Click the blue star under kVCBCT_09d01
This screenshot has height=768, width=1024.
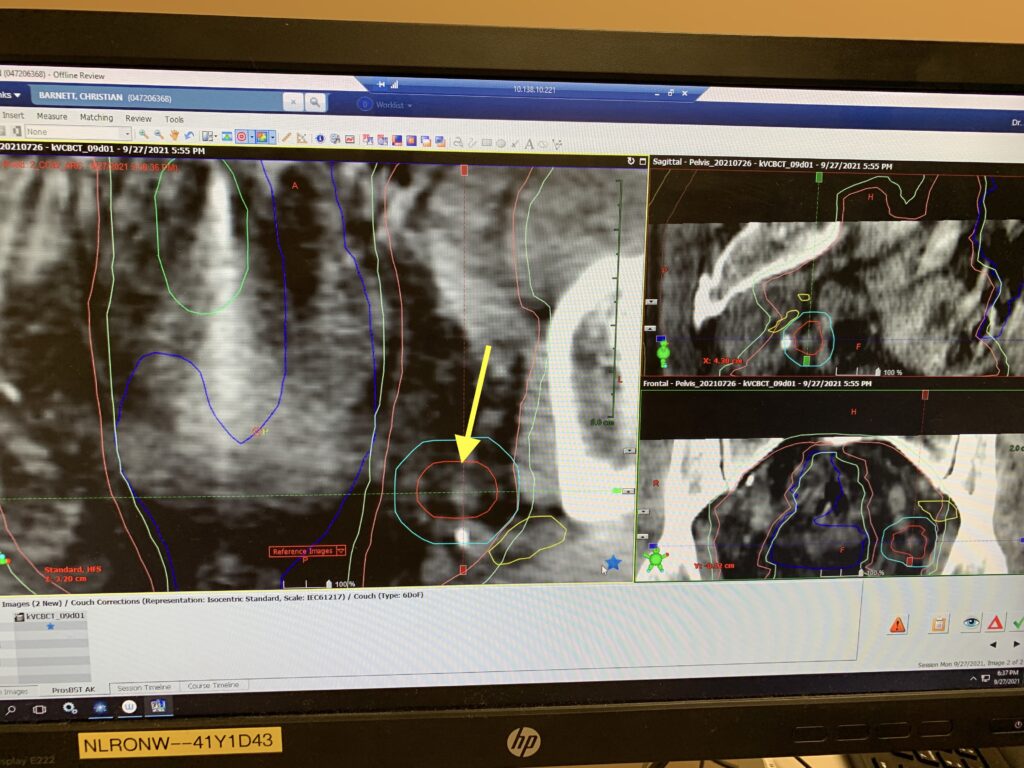point(50,627)
